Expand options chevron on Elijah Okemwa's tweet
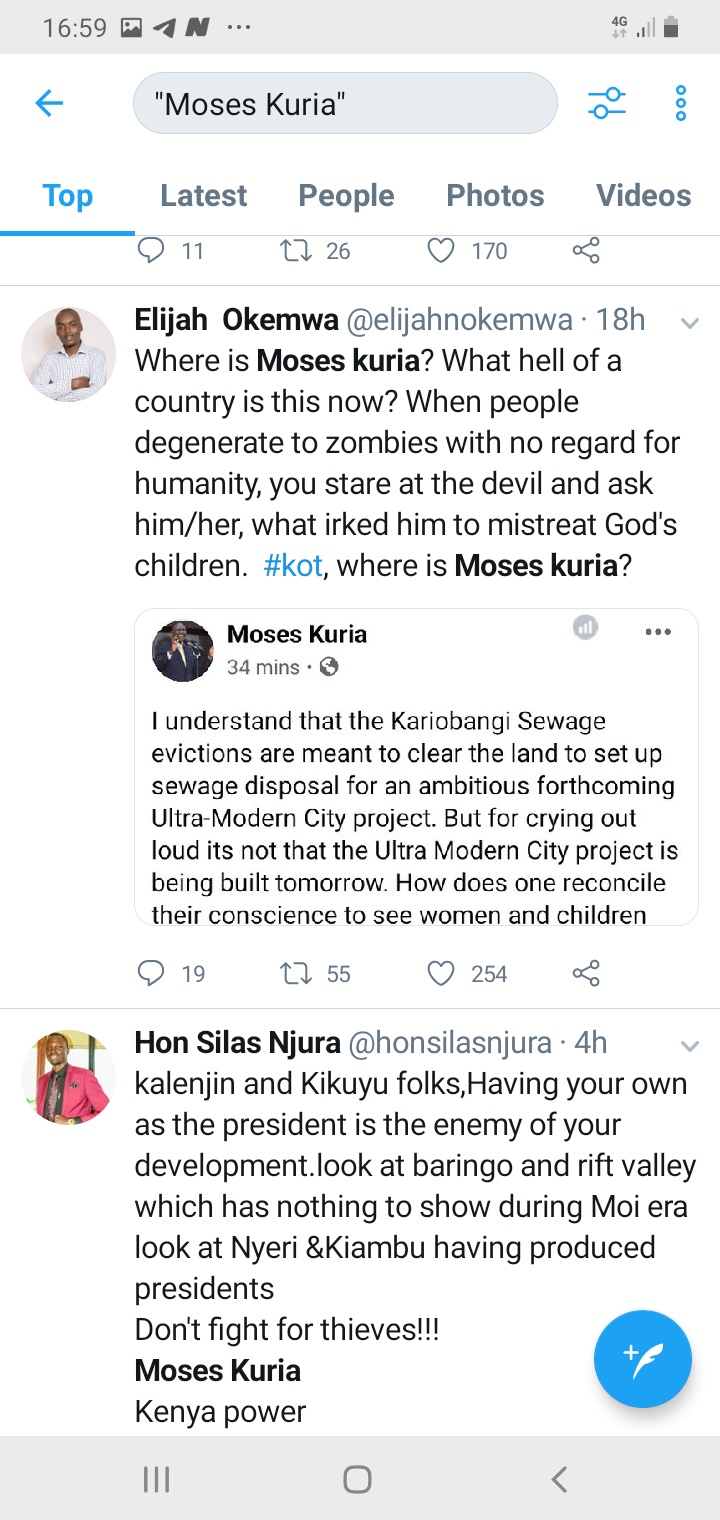The image size is (720, 1520). click(x=689, y=323)
